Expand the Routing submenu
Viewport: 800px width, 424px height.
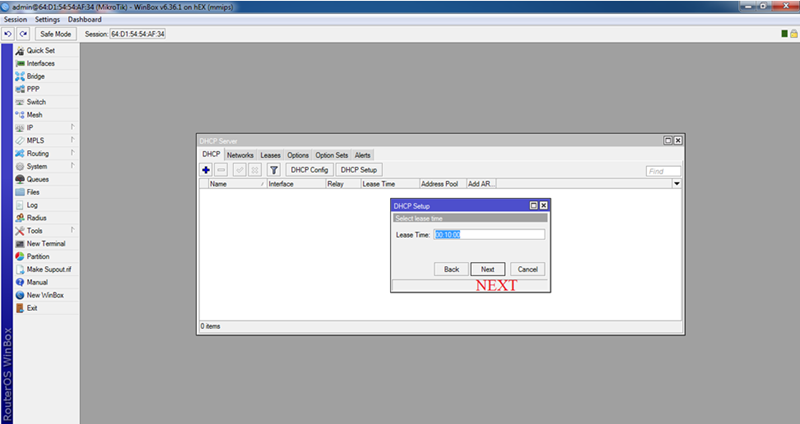(x=37, y=153)
